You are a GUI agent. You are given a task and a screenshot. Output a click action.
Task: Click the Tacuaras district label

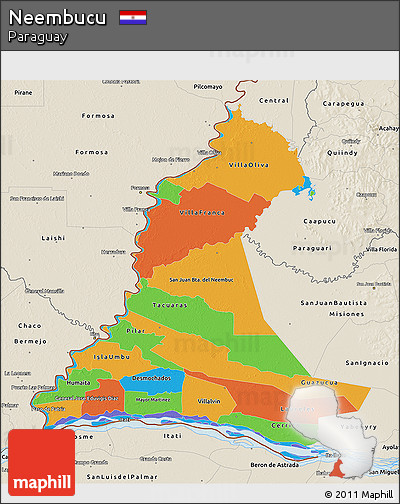click(x=170, y=305)
